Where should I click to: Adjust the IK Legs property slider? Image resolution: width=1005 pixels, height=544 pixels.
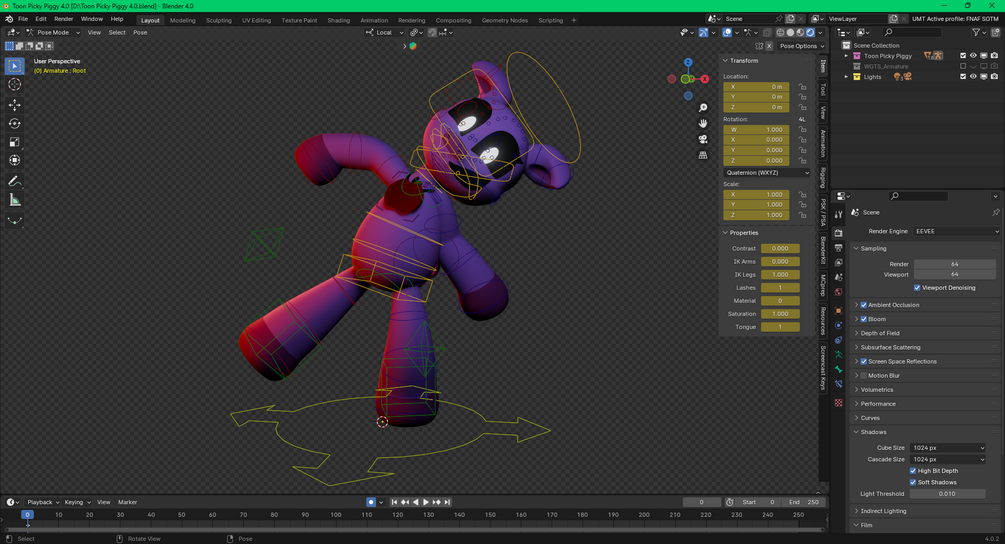[x=780, y=274]
